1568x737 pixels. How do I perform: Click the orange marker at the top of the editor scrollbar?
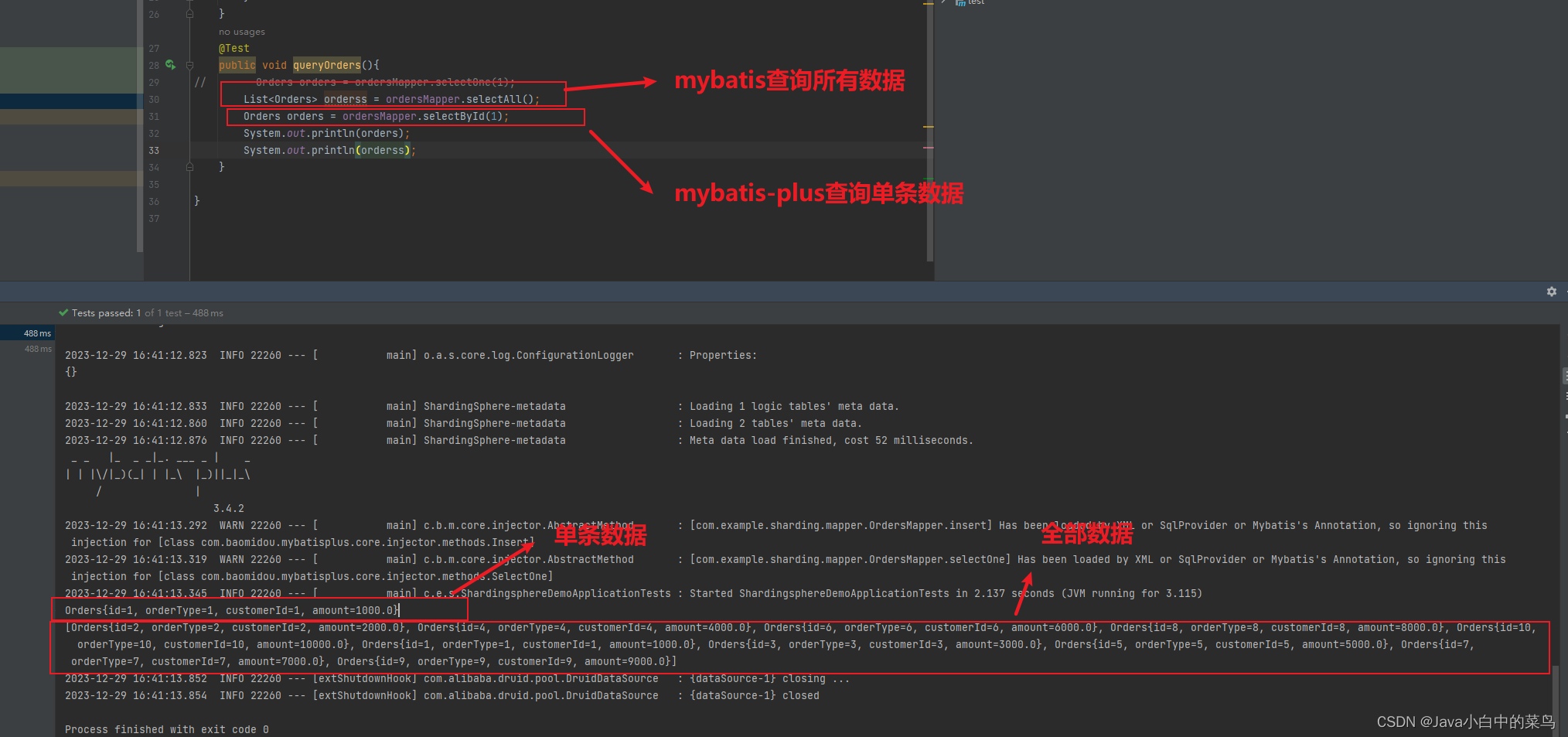(928, 4)
